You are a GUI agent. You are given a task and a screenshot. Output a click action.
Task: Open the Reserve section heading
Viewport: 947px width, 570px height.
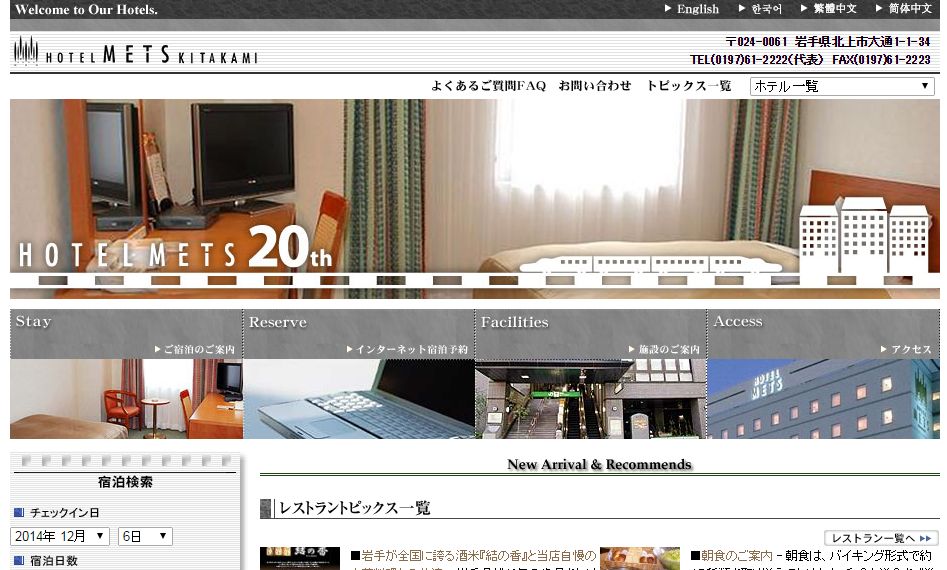click(278, 322)
